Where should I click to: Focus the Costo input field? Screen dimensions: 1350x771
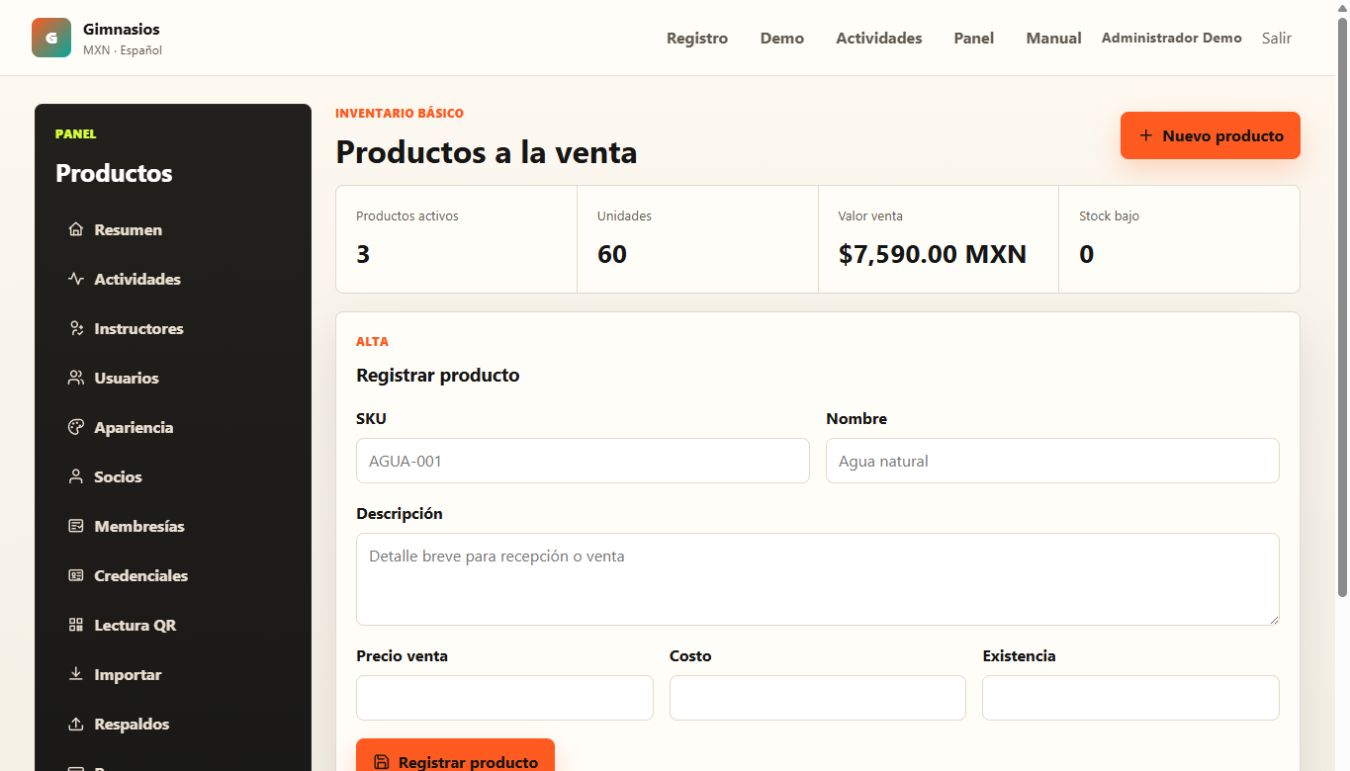point(818,698)
